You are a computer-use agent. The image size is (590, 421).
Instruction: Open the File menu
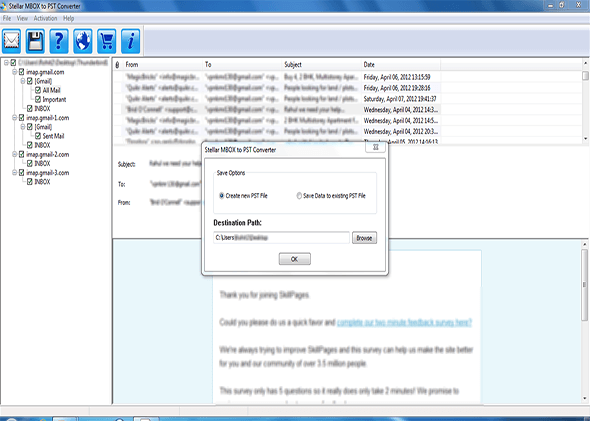click(x=7, y=18)
